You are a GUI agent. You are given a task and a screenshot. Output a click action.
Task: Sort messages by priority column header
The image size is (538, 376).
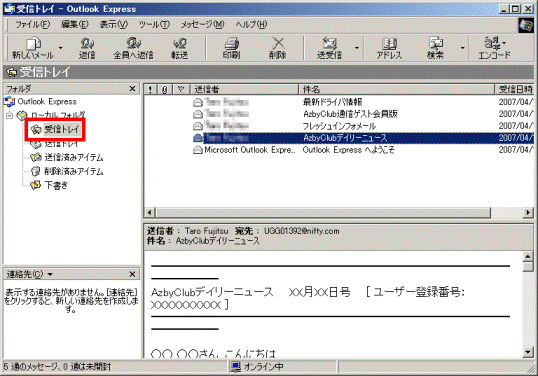[150, 90]
